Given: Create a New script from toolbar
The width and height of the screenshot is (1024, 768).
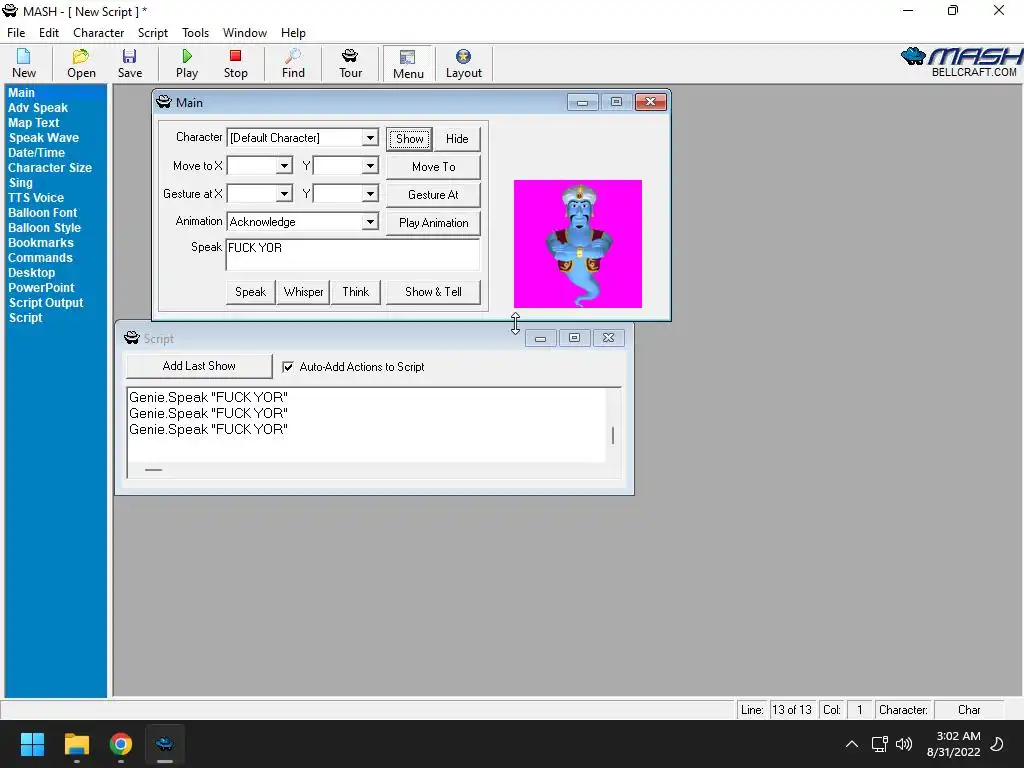Looking at the screenshot, I should (24, 63).
